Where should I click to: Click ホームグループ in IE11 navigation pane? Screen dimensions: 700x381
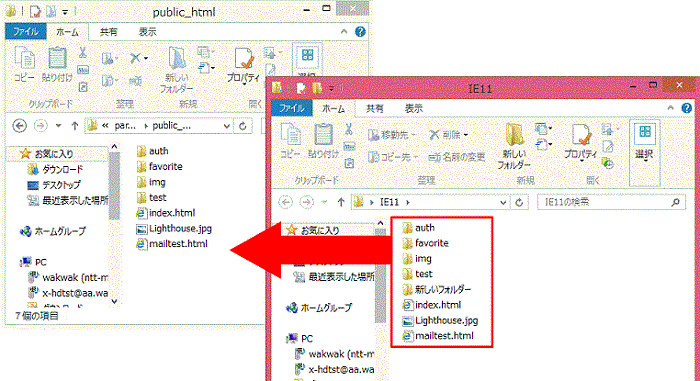pos(319,308)
